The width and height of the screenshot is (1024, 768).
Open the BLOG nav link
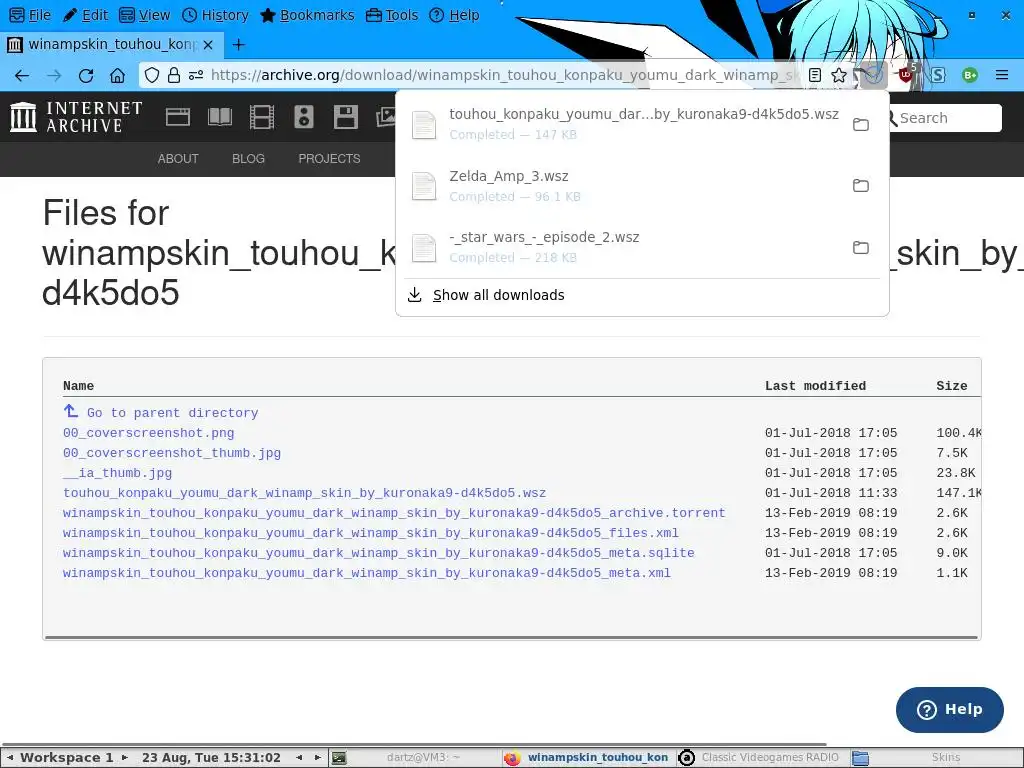click(248, 159)
